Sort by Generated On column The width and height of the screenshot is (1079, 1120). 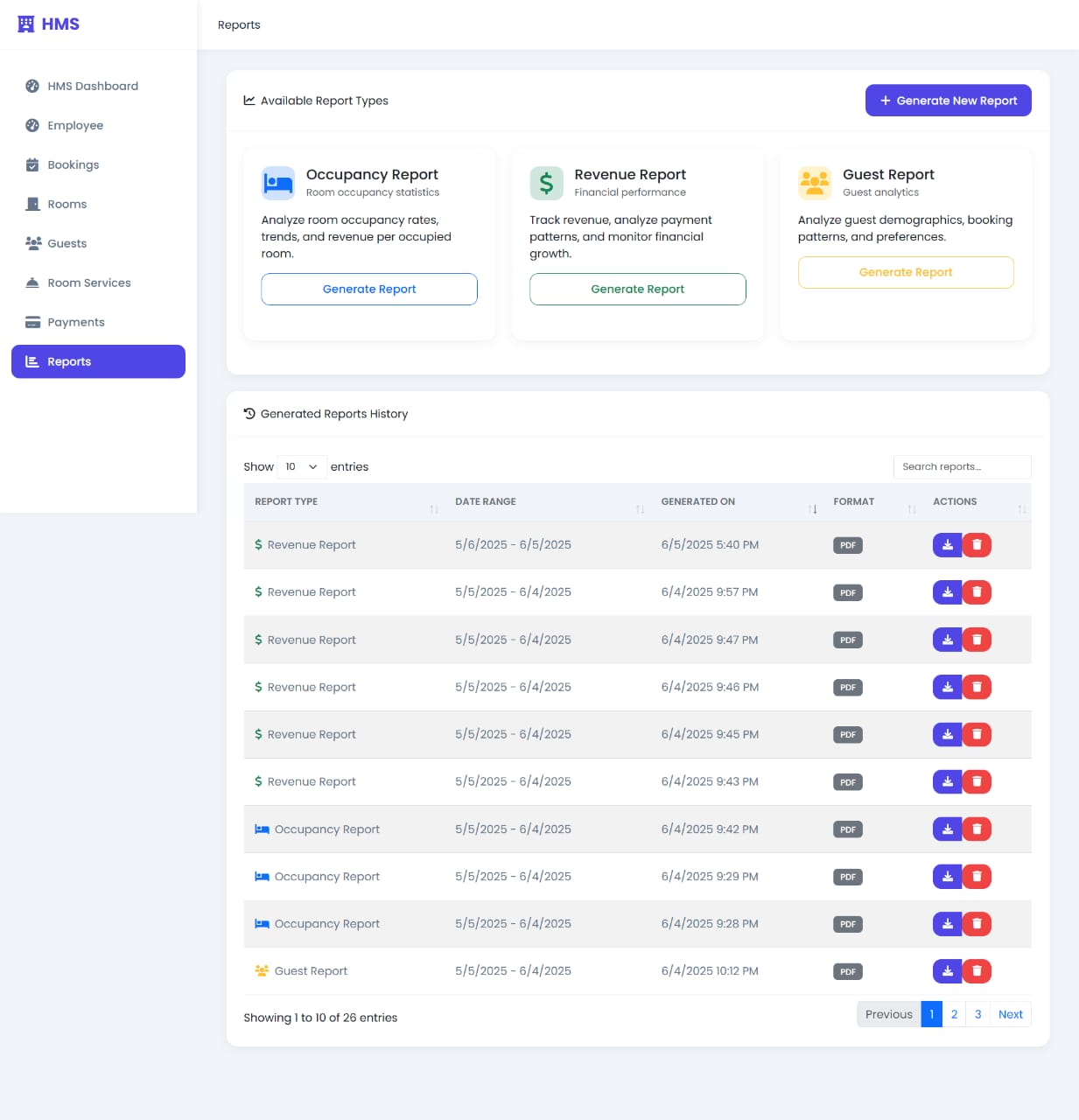pos(736,501)
